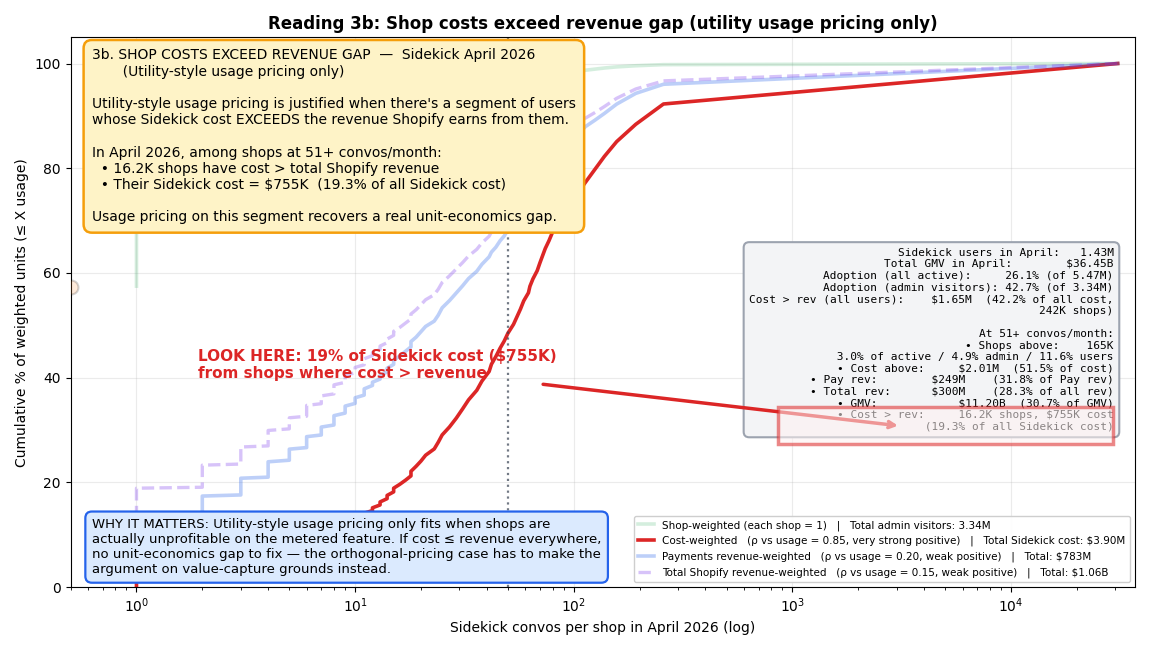The image size is (1150, 650).
Task: Click the stats row "Total GMV in April: $36.45B"
Action: [x=998, y=263]
